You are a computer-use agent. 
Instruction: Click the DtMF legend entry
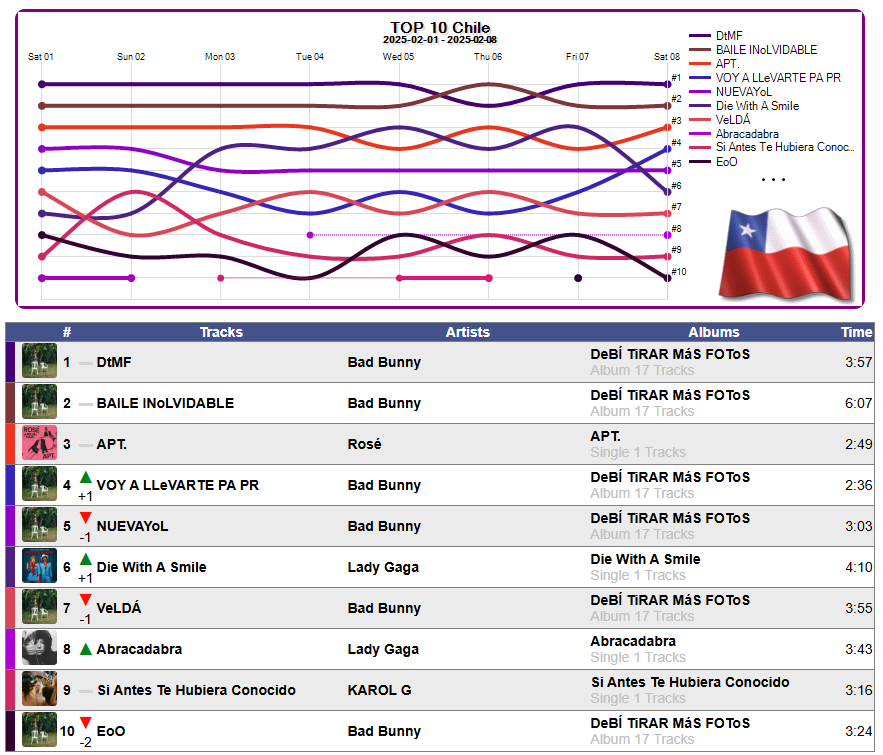coord(716,35)
